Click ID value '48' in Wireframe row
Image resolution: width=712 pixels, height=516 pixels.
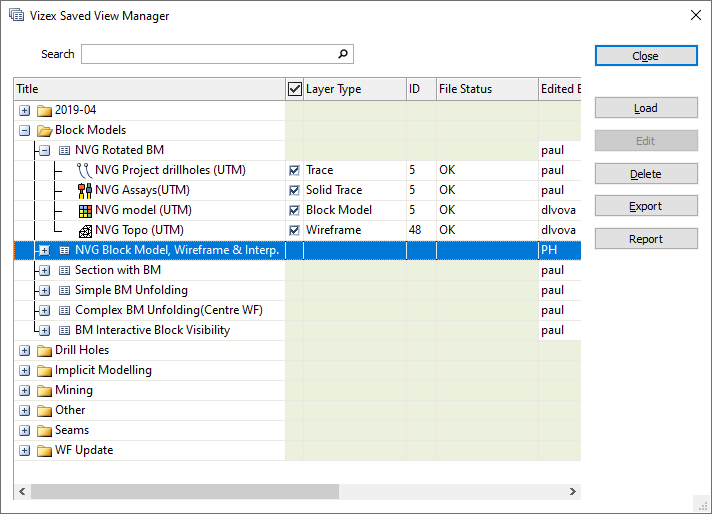tap(415, 230)
